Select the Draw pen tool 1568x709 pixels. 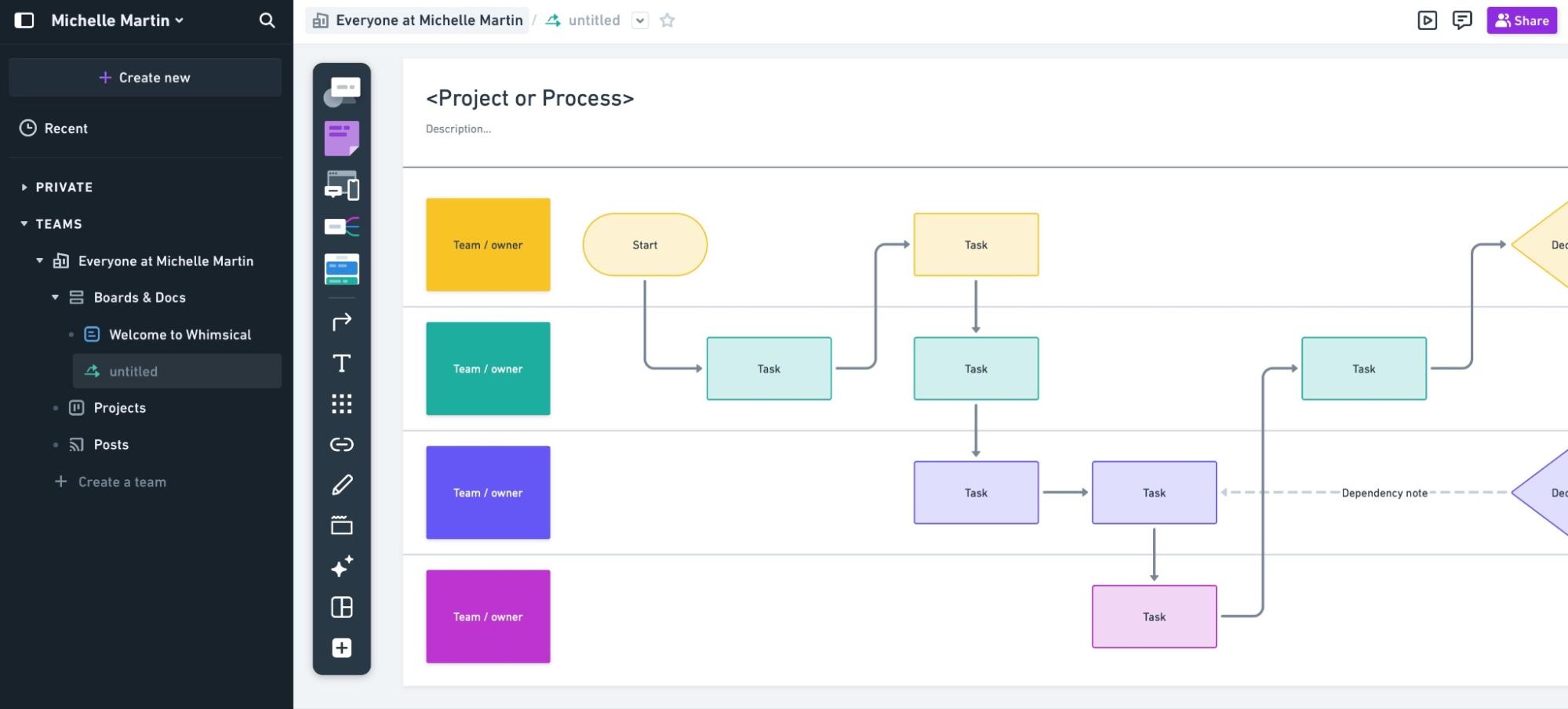[341, 485]
